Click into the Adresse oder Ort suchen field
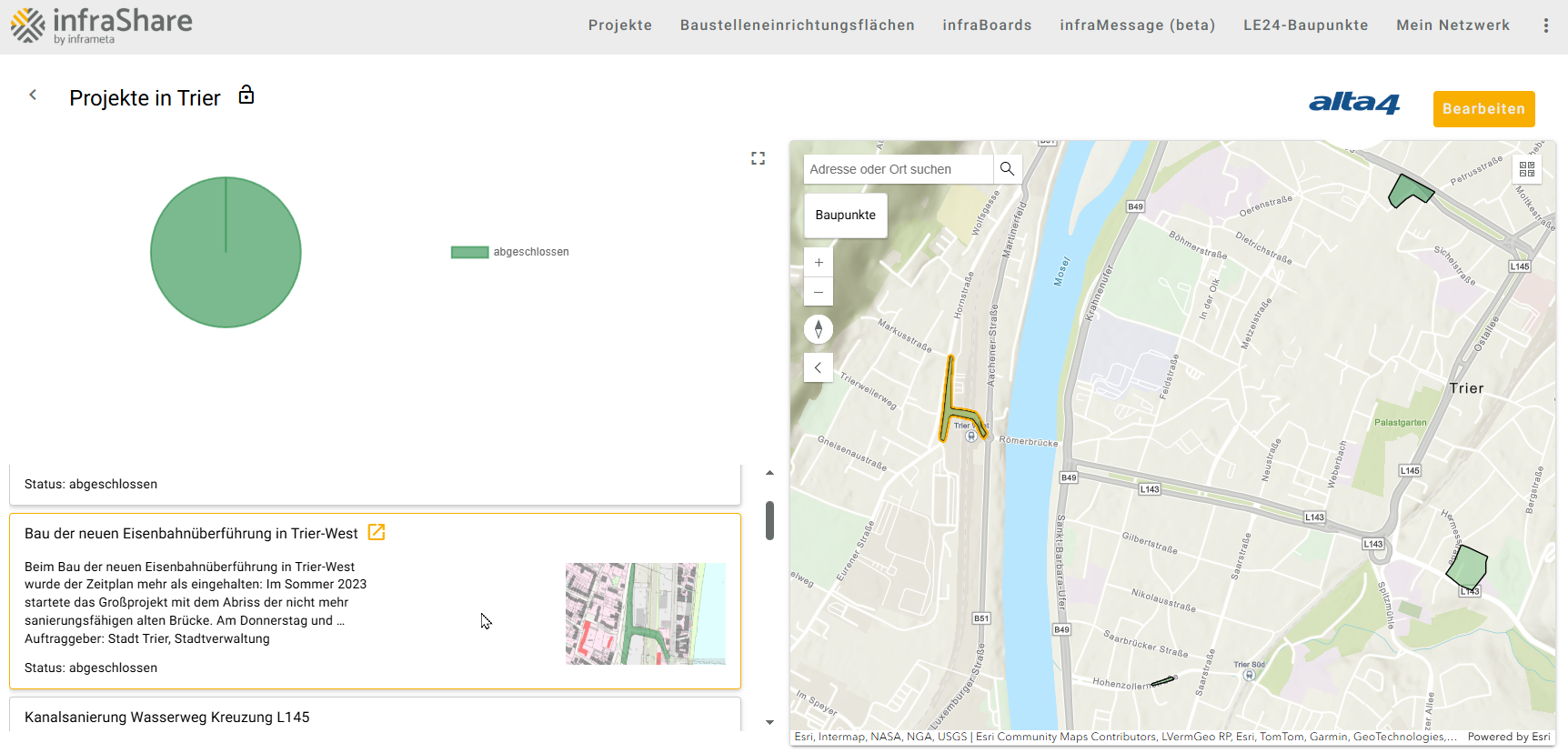The width and height of the screenshot is (1568, 753). [898, 169]
